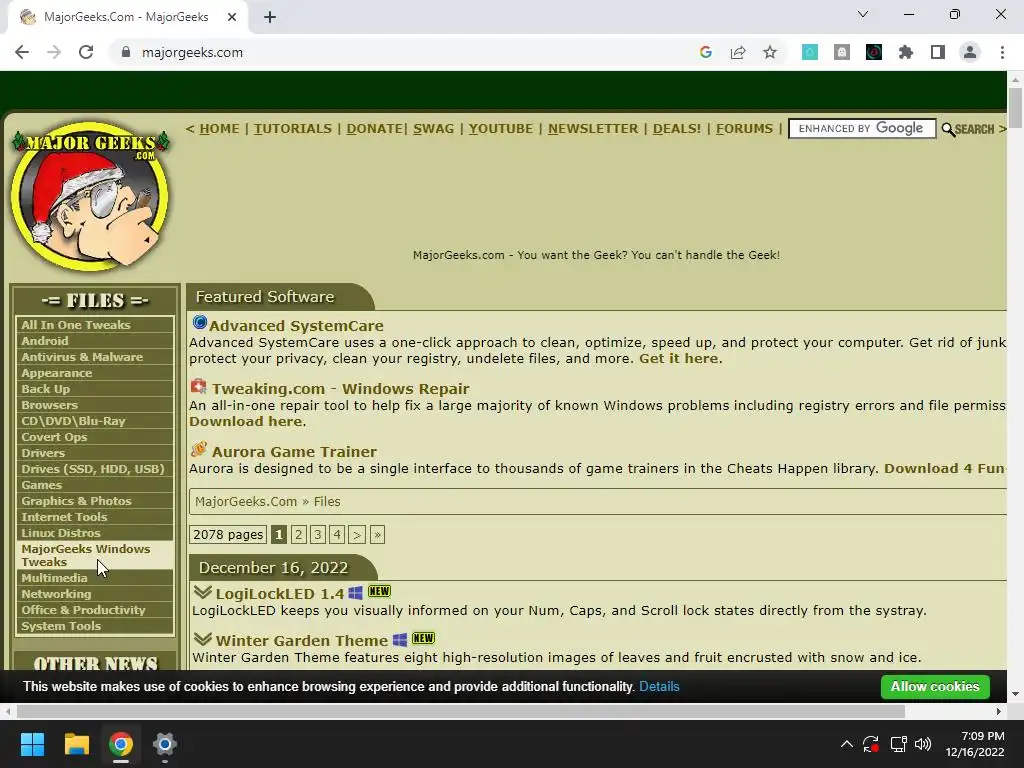This screenshot has height=768, width=1024.
Task: Bookmark this page with the star icon
Action: (770, 52)
